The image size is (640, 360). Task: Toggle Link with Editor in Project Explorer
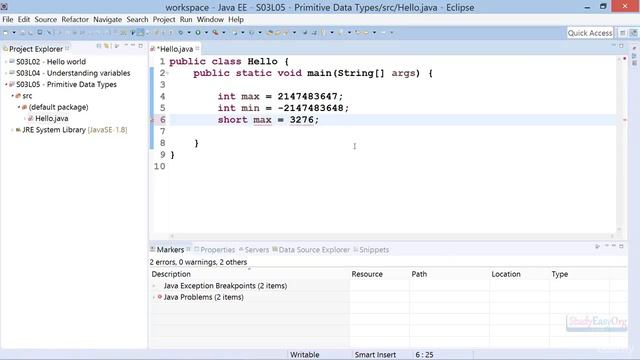[107, 46]
